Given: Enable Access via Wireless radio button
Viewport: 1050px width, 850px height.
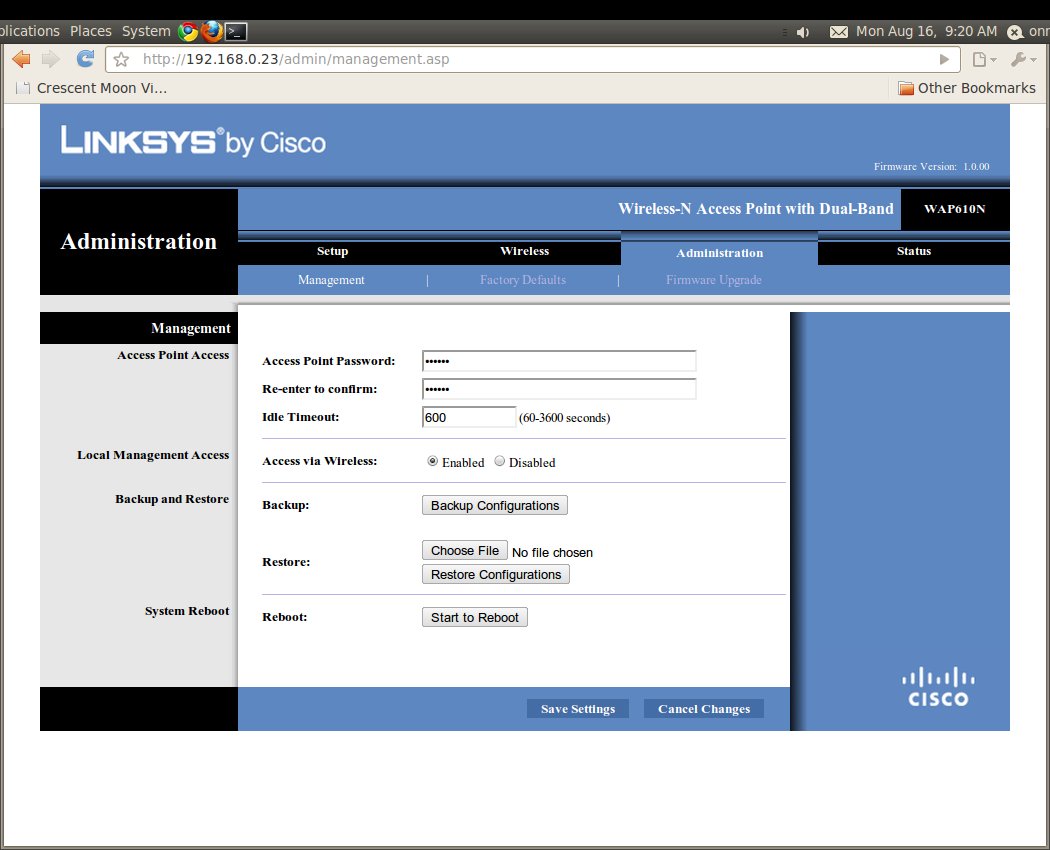Looking at the screenshot, I should pos(432,462).
